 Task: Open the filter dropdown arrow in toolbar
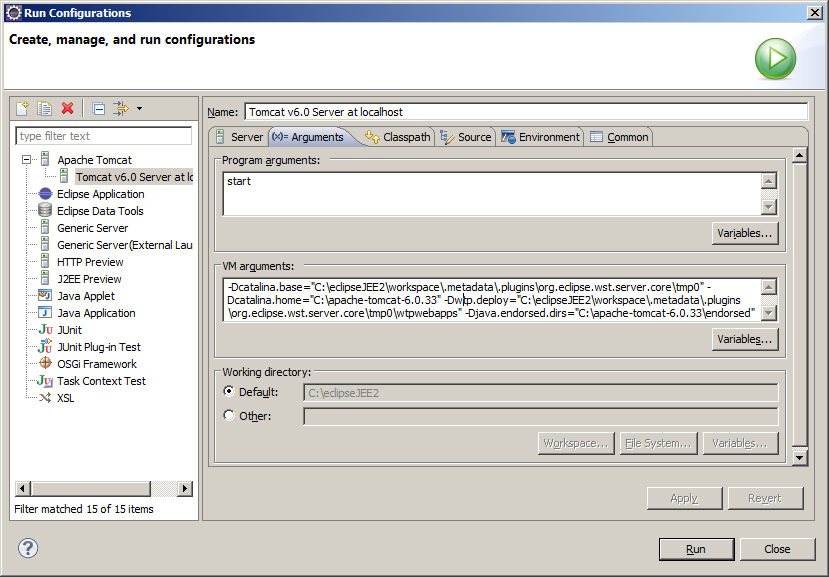click(140, 108)
